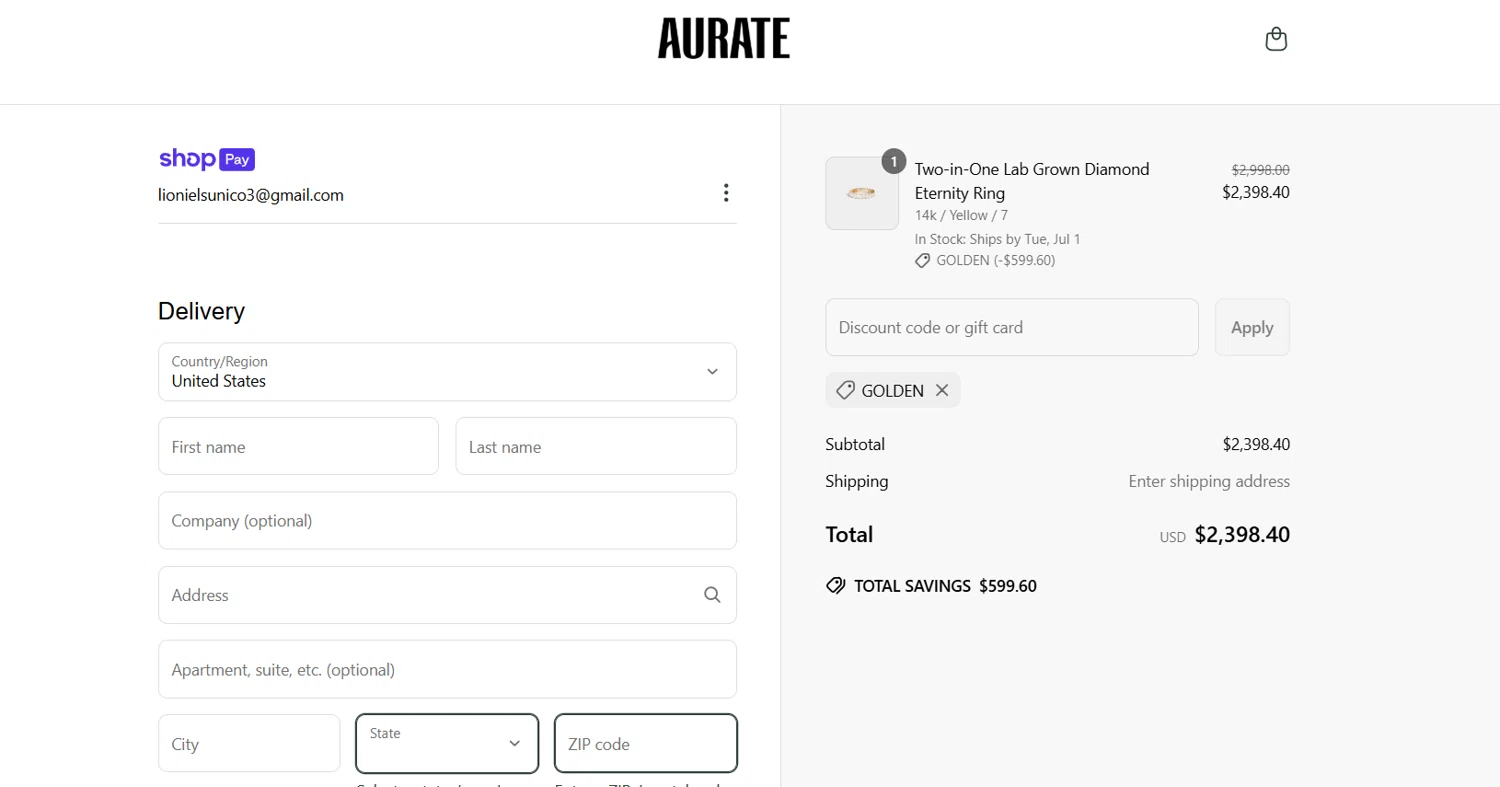Click the '14k / Yellow / 7' variant text

click(x=961, y=215)
